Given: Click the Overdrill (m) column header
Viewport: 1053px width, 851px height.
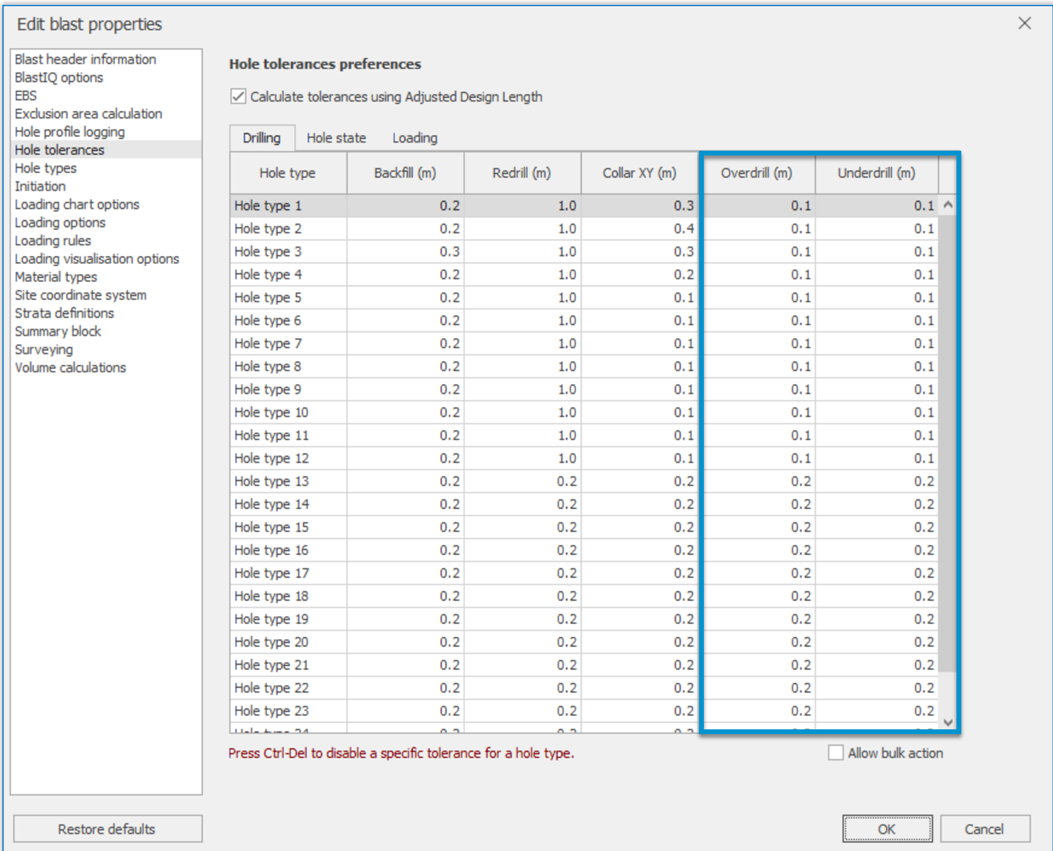Looking at the screenshot, I should [x=757, y=173].
